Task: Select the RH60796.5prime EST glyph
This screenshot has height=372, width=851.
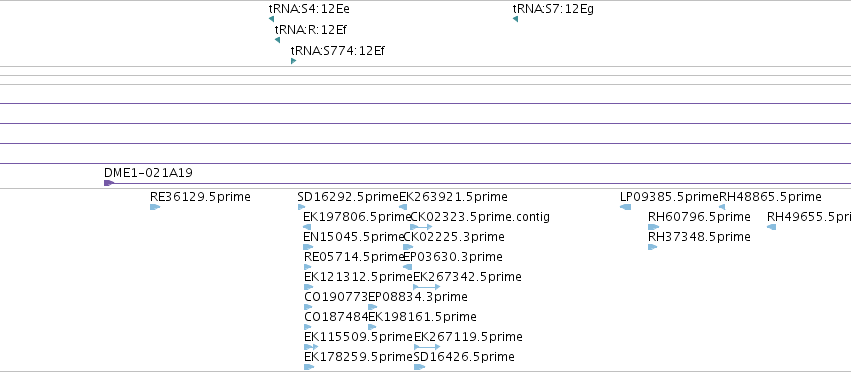Action: [x=653, y=227]
